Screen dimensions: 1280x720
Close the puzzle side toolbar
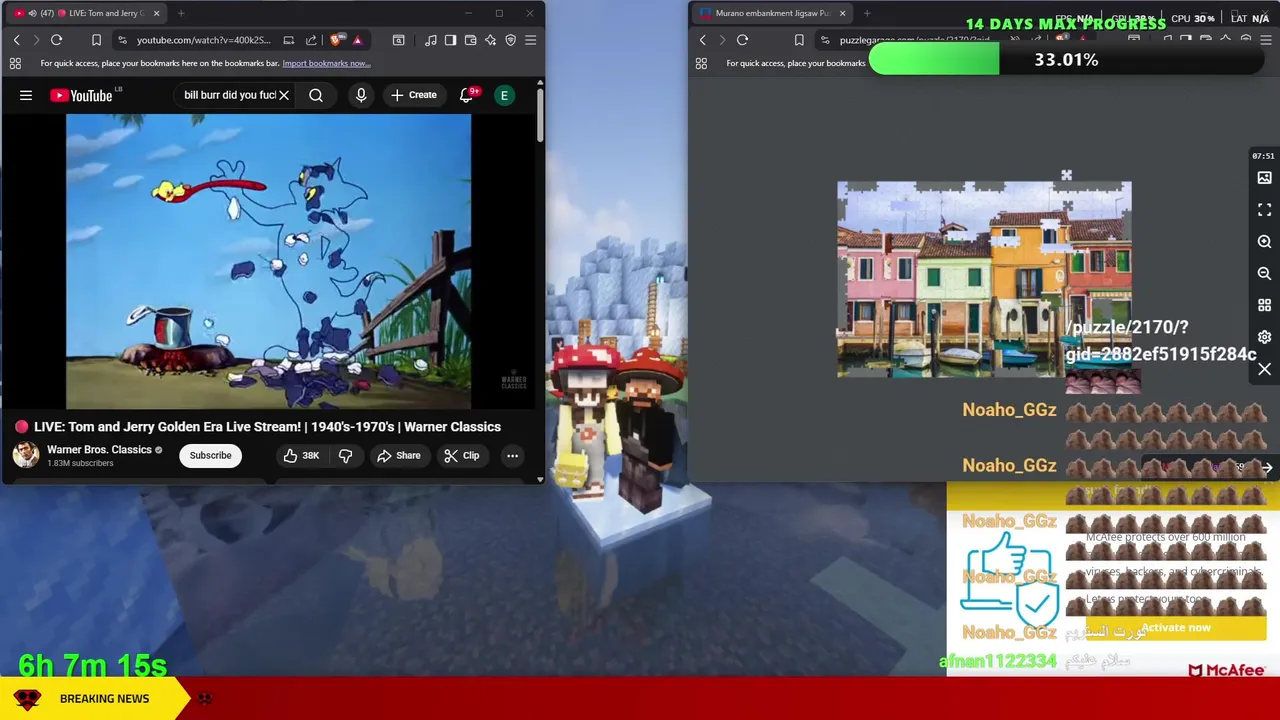1264,369
